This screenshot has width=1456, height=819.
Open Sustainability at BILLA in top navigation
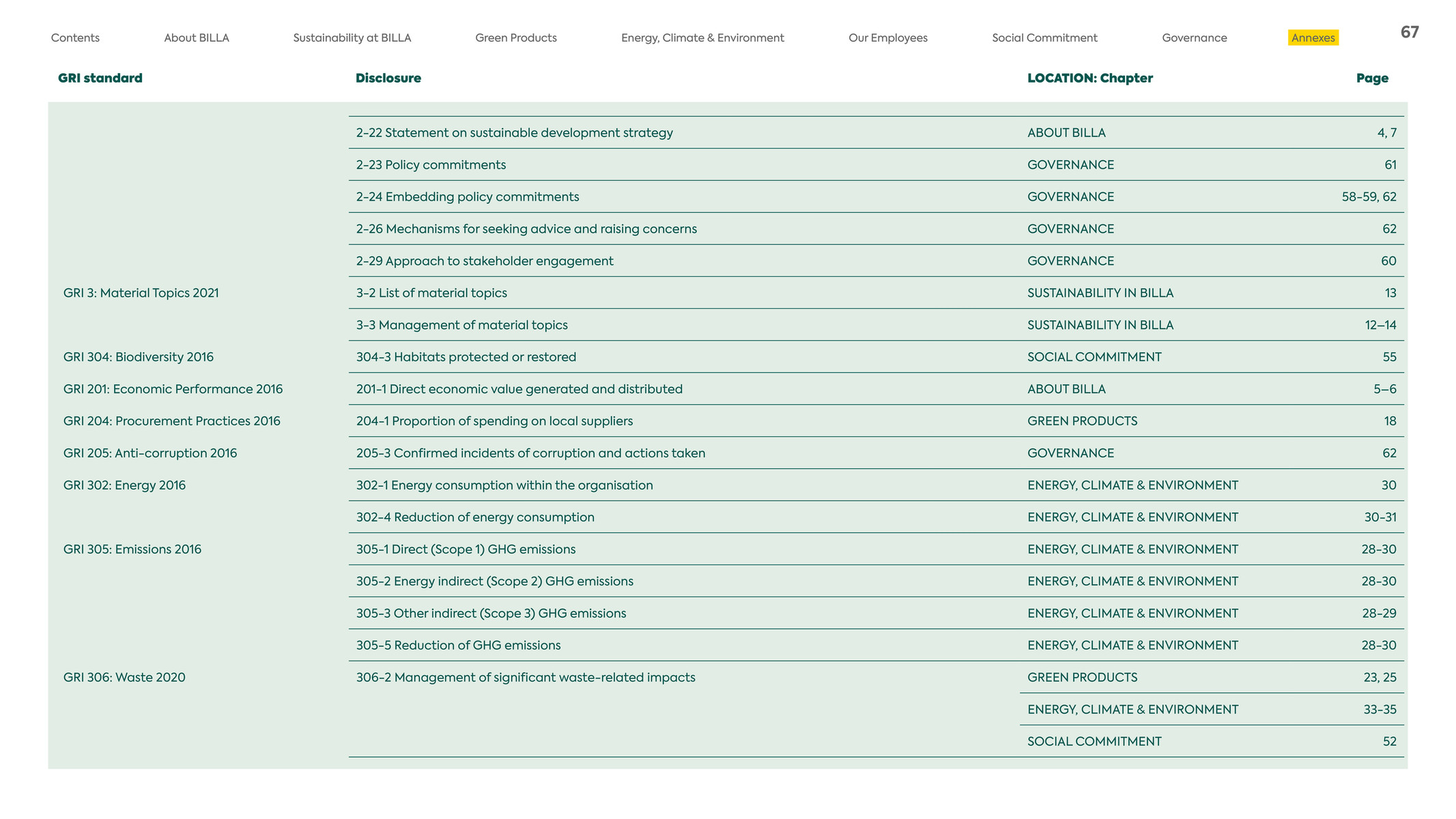[352, 38]
